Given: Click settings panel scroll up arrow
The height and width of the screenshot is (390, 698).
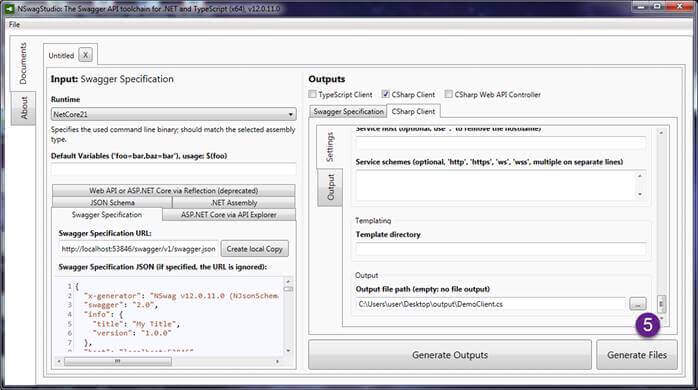Looking at the screenshot, I should pyautogui.click(x=661, y=133).
